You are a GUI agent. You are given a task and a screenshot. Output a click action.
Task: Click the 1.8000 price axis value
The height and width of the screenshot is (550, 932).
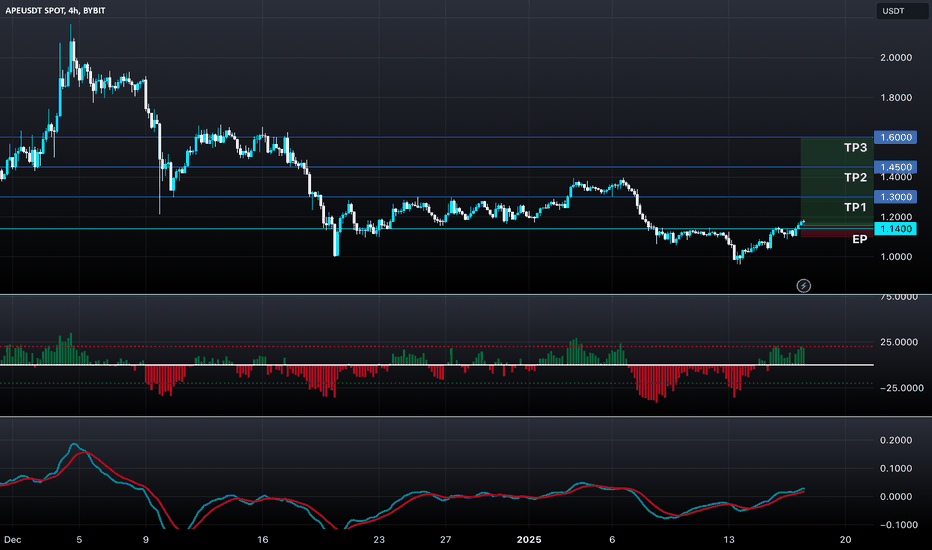(896, 98)
